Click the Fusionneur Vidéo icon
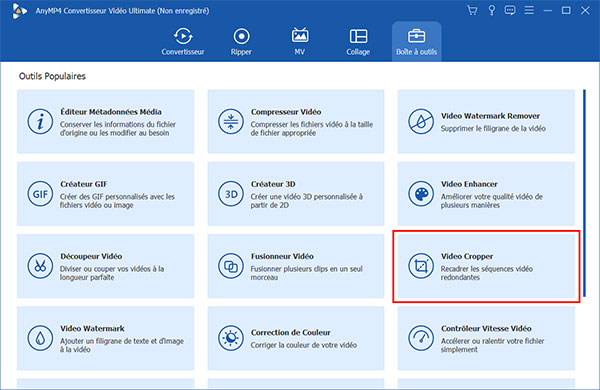The width and height of the screenshot is (600, 390). pos(230,266)
